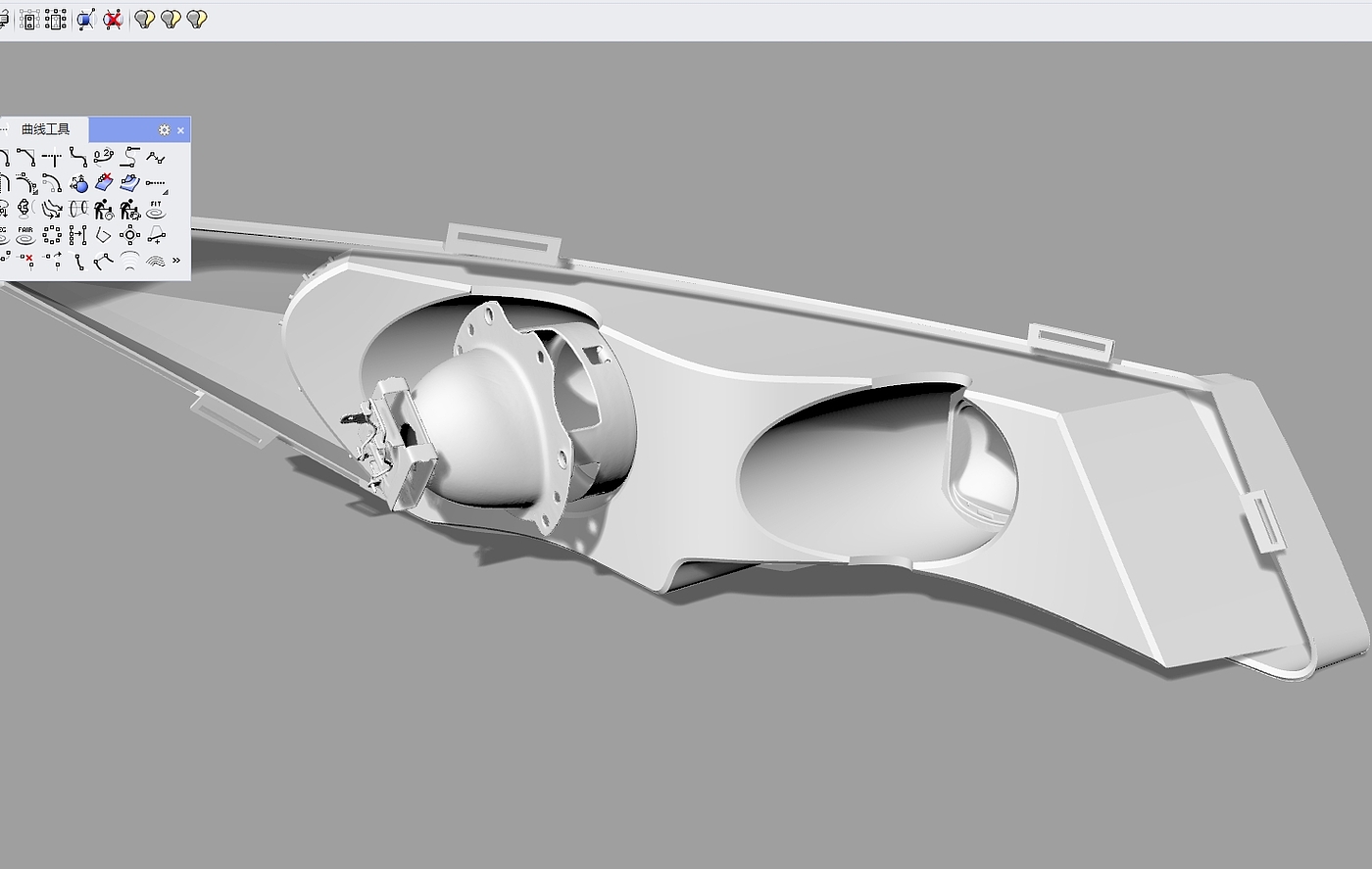Select the point removal red x tool
The image size is (1372, 869).
point(25,261)
